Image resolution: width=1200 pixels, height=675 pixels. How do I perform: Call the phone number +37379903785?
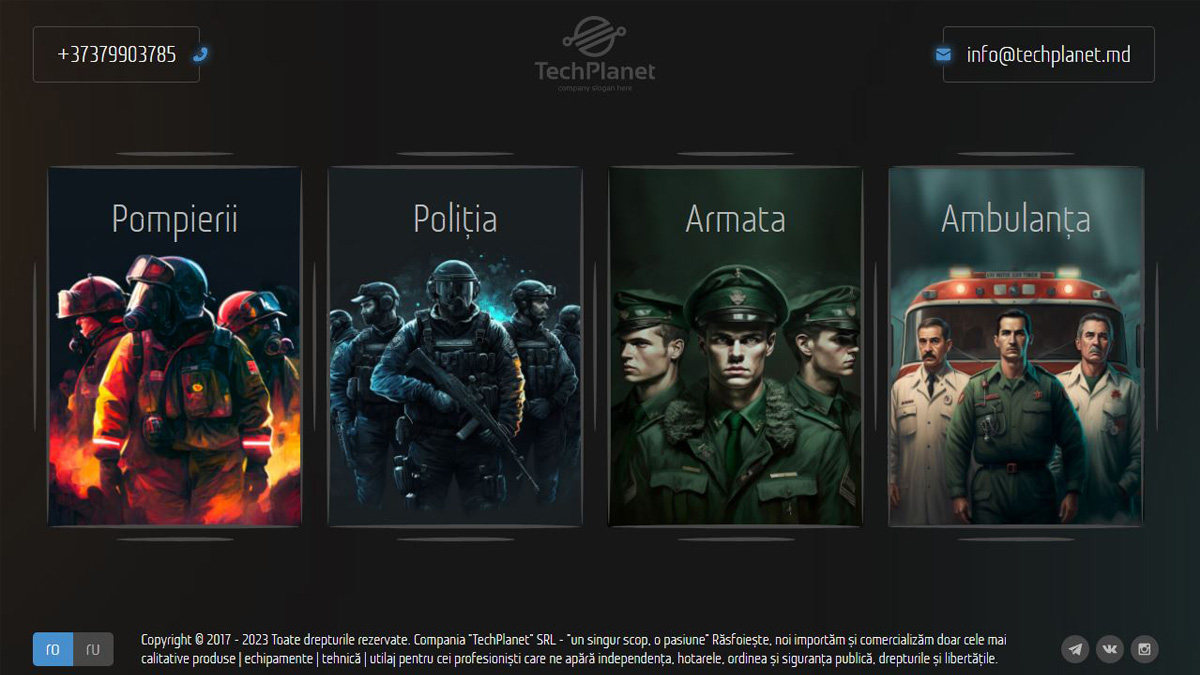pyautogui.click(x=117, y=54)
